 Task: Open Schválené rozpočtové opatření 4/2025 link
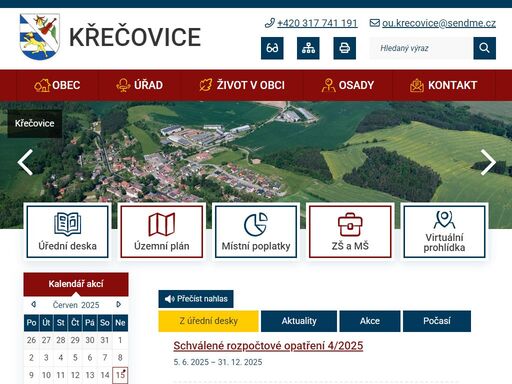[x=268, y=346]
